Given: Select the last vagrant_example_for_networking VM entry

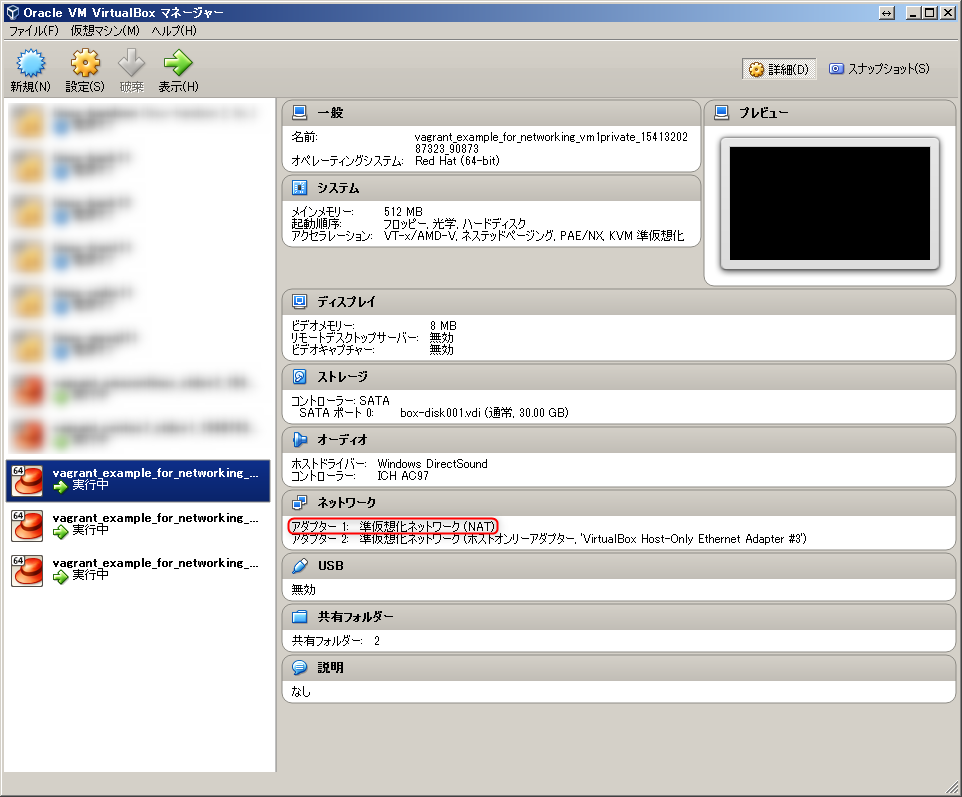Looking at the screenshot, I should (x=138, y=570).
